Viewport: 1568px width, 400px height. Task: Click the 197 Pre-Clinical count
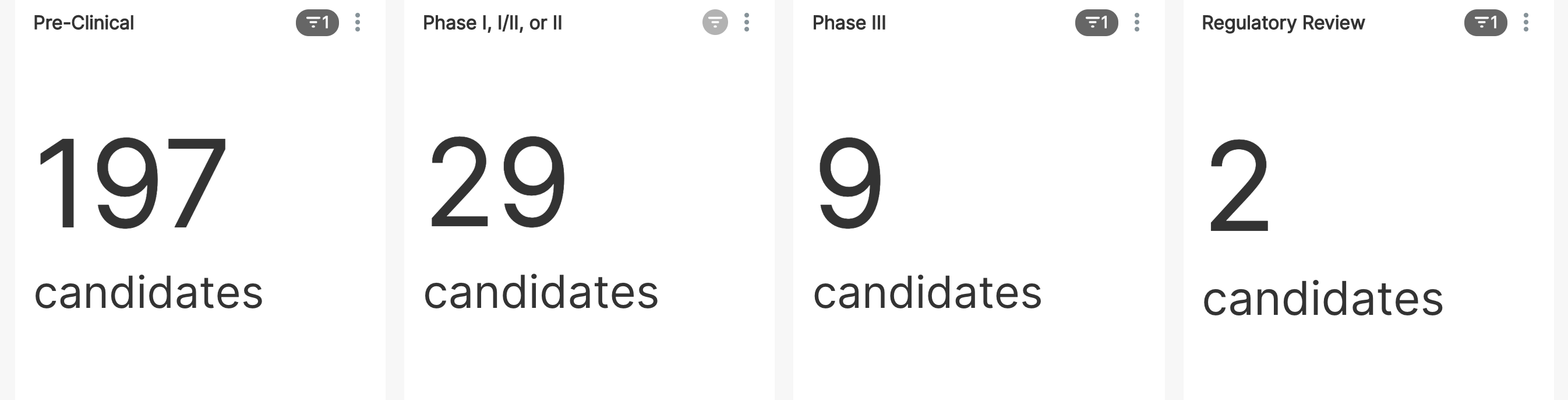click(x=131, y=183)
